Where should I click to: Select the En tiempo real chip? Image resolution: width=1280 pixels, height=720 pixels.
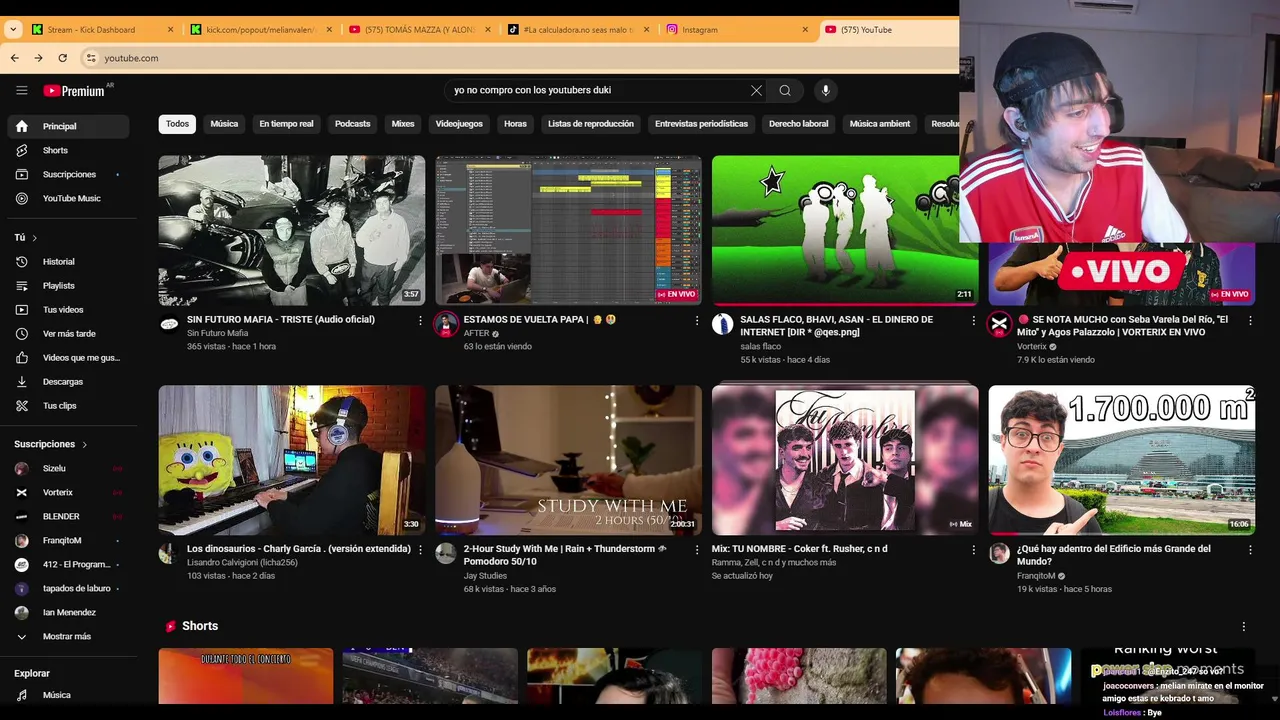286,124
